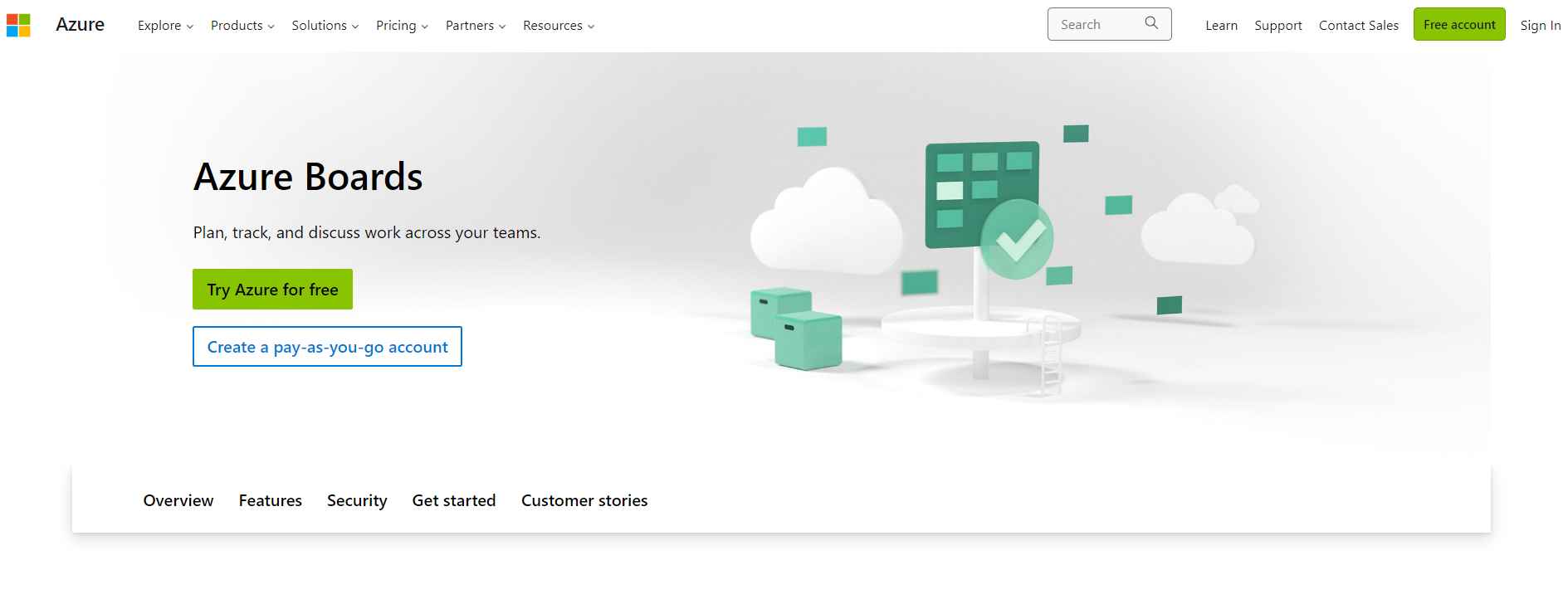Expand the Partners dropdown menu
The width and height of the screenshot is (1568, 604).
coord(476,26)
